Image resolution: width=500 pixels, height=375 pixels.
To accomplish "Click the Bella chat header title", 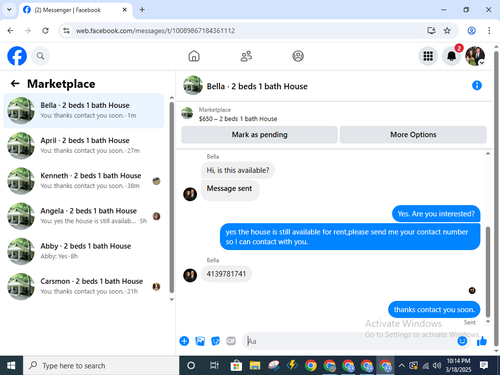I will click(x=257, y=86).
